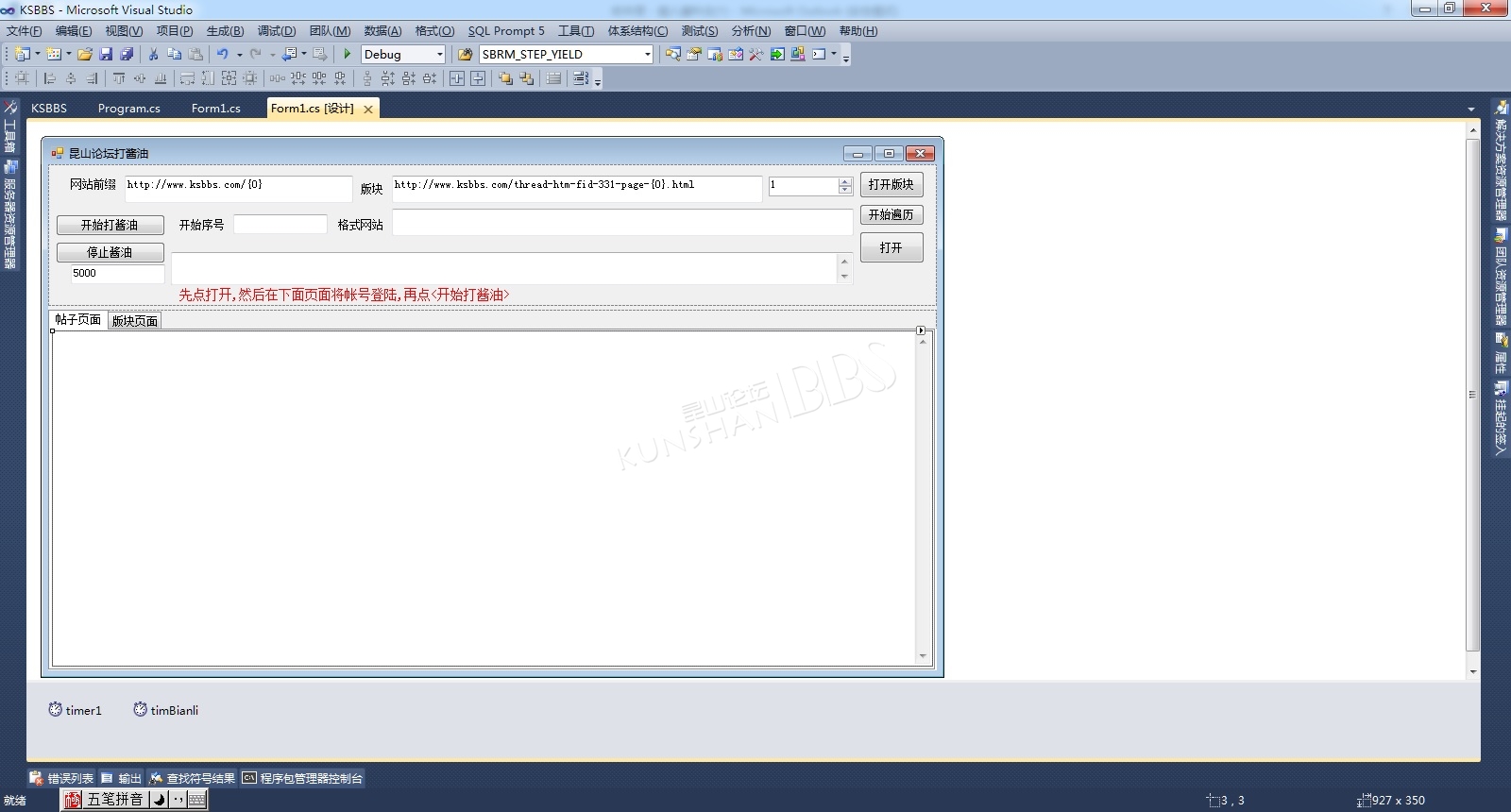
Task: Switch to the Program.cs tab
Action: coord(129,109)
